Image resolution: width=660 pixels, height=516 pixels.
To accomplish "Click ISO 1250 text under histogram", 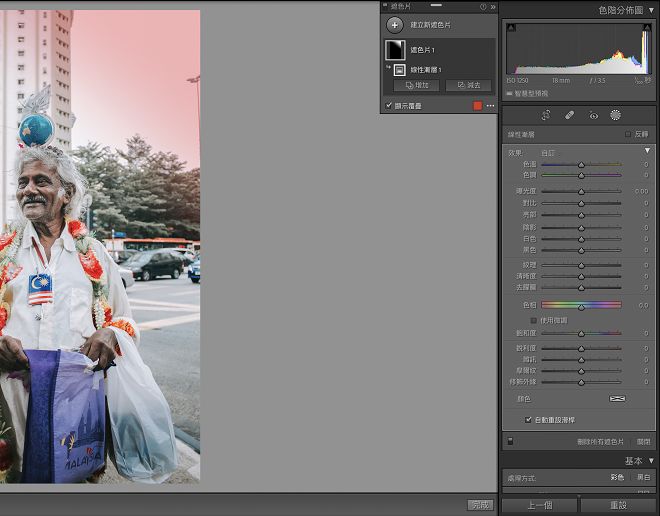I will (x=517, y=80).
